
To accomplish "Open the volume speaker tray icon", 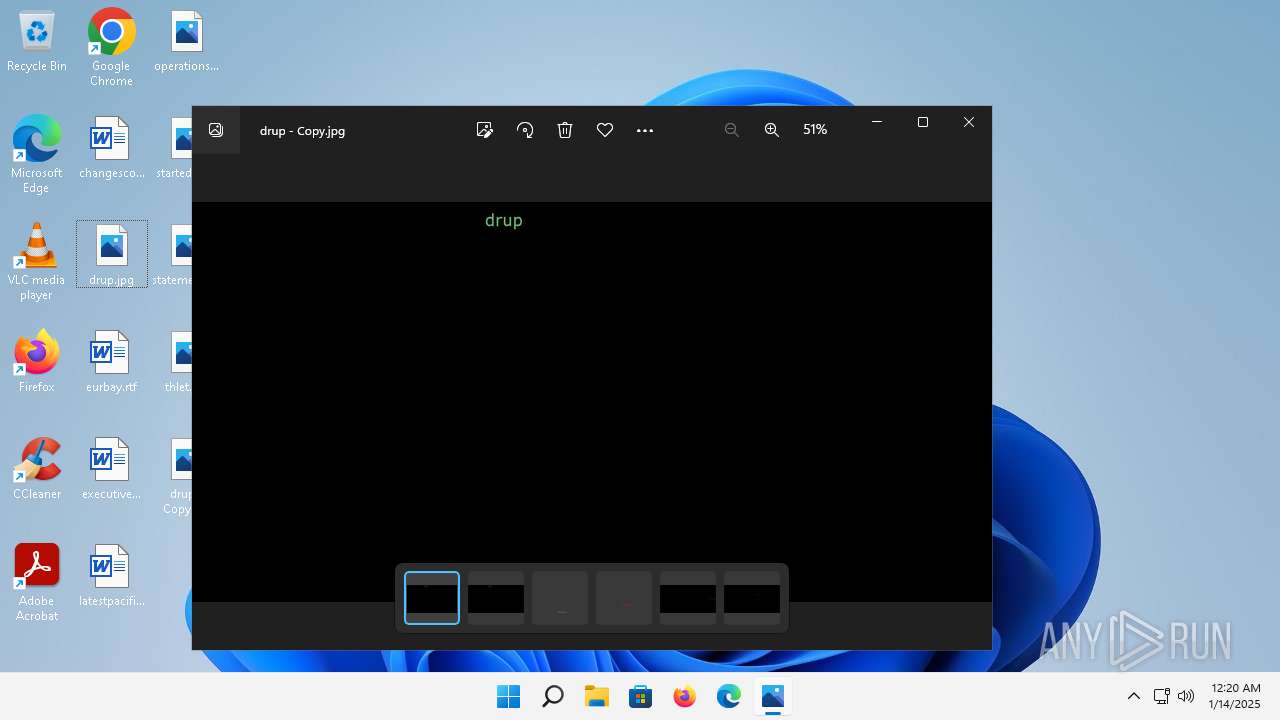I will 1187,696.
